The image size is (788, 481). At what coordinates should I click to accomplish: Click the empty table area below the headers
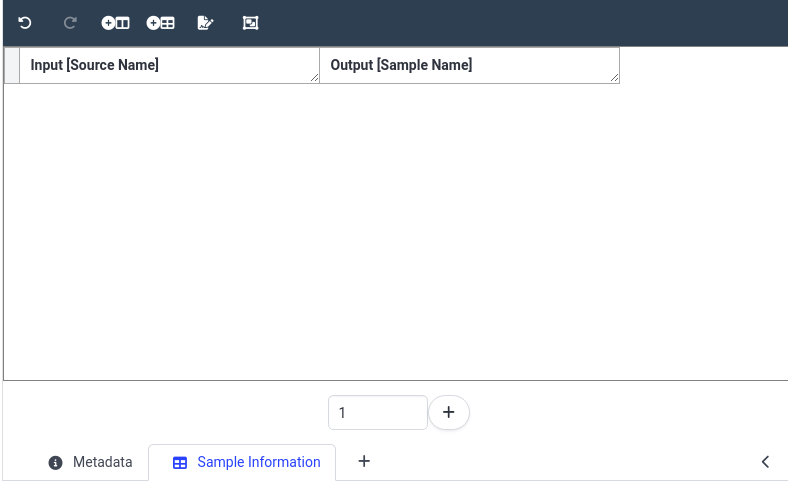point(396,232)
